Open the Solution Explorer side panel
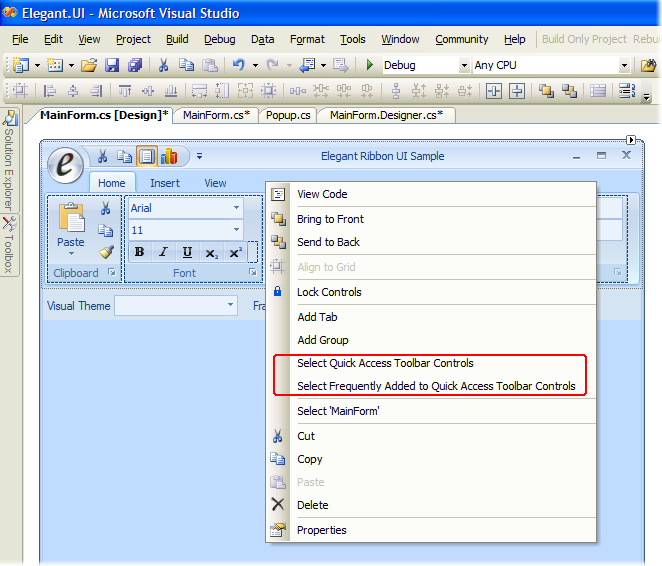This screenshot has width=662, height=566. [9, 160]
